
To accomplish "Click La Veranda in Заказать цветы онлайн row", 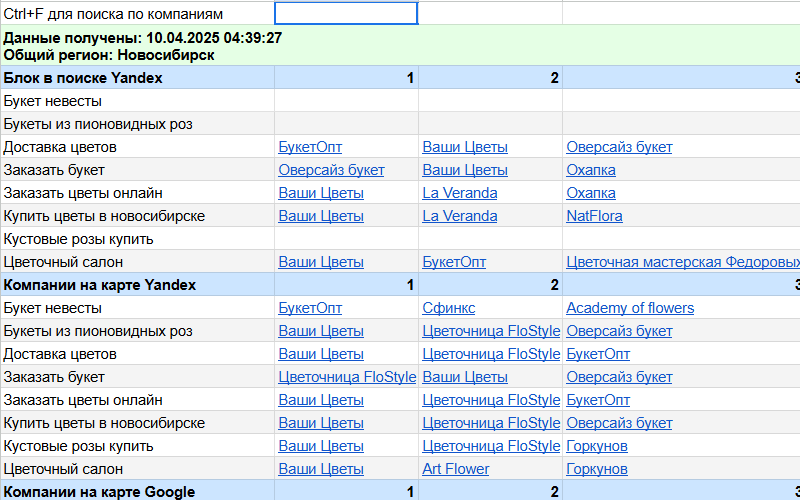I will [x=459, y=193].
